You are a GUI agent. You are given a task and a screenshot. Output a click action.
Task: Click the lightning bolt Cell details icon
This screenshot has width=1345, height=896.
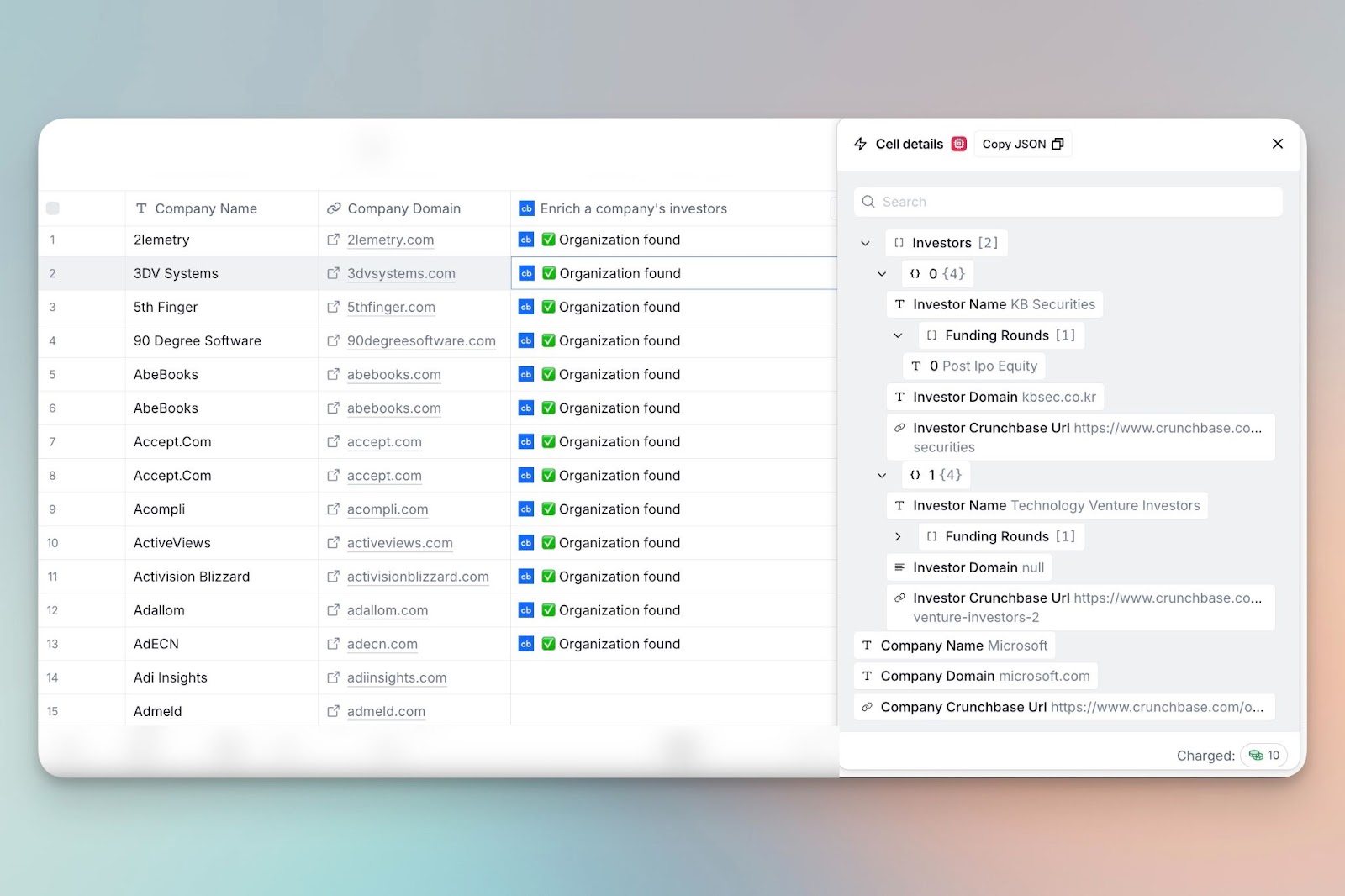pyautogui.click(x=860, y=144)
